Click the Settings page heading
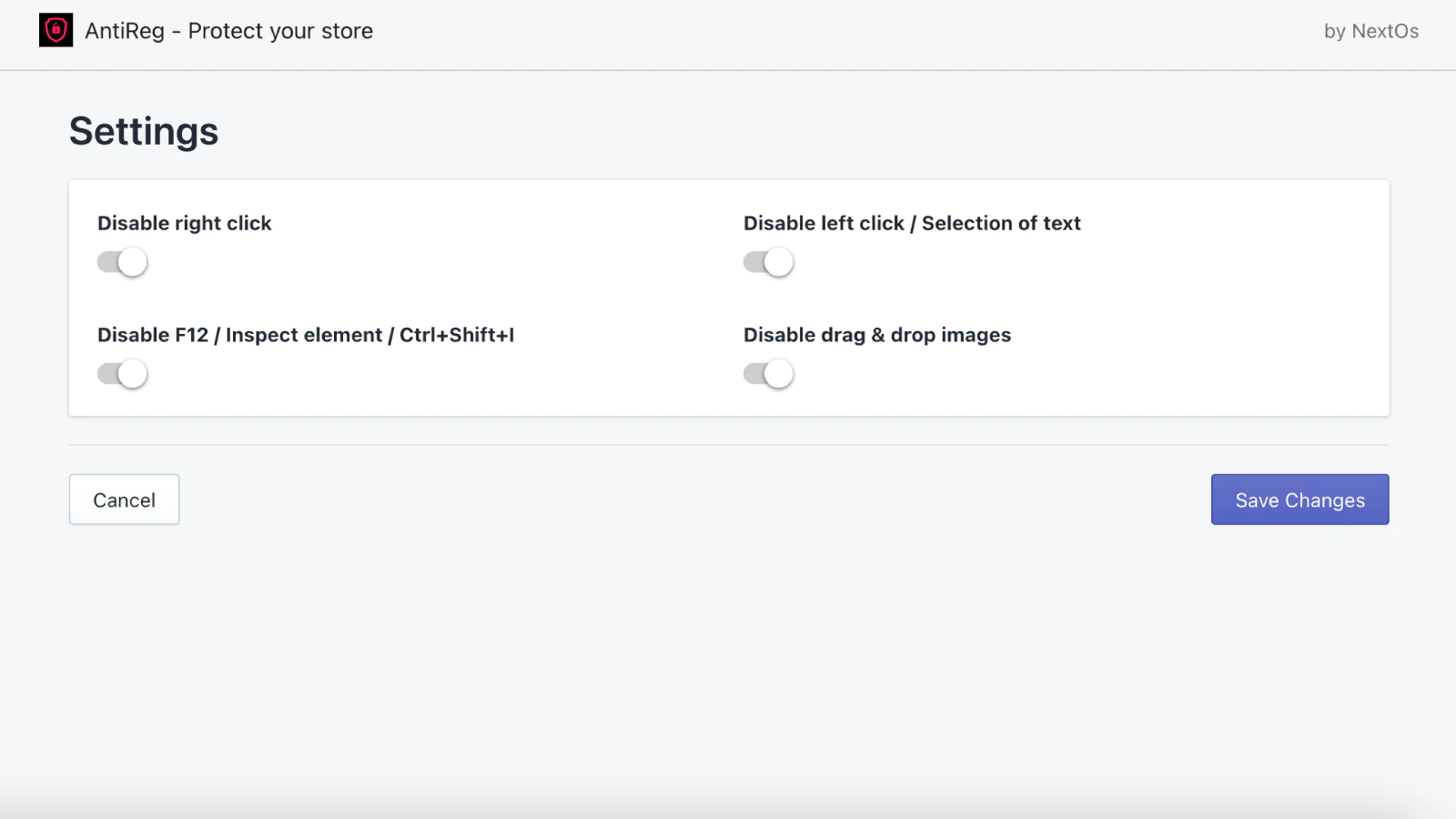The width and height of the screenshot is (1456, 819). pyautogui.click(x=144, y=131)
